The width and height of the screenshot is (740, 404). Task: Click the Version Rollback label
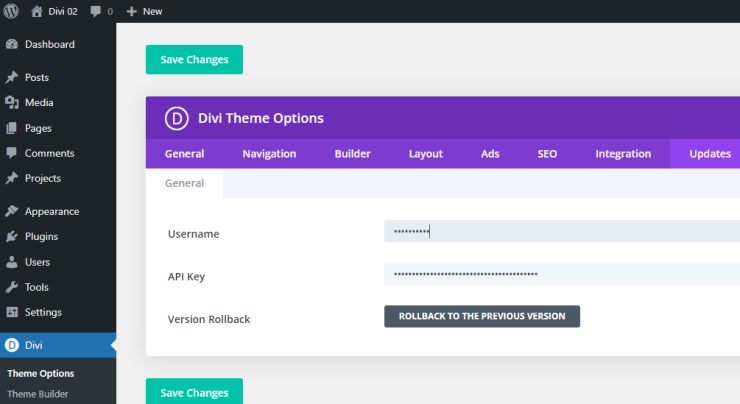(209, 319)
